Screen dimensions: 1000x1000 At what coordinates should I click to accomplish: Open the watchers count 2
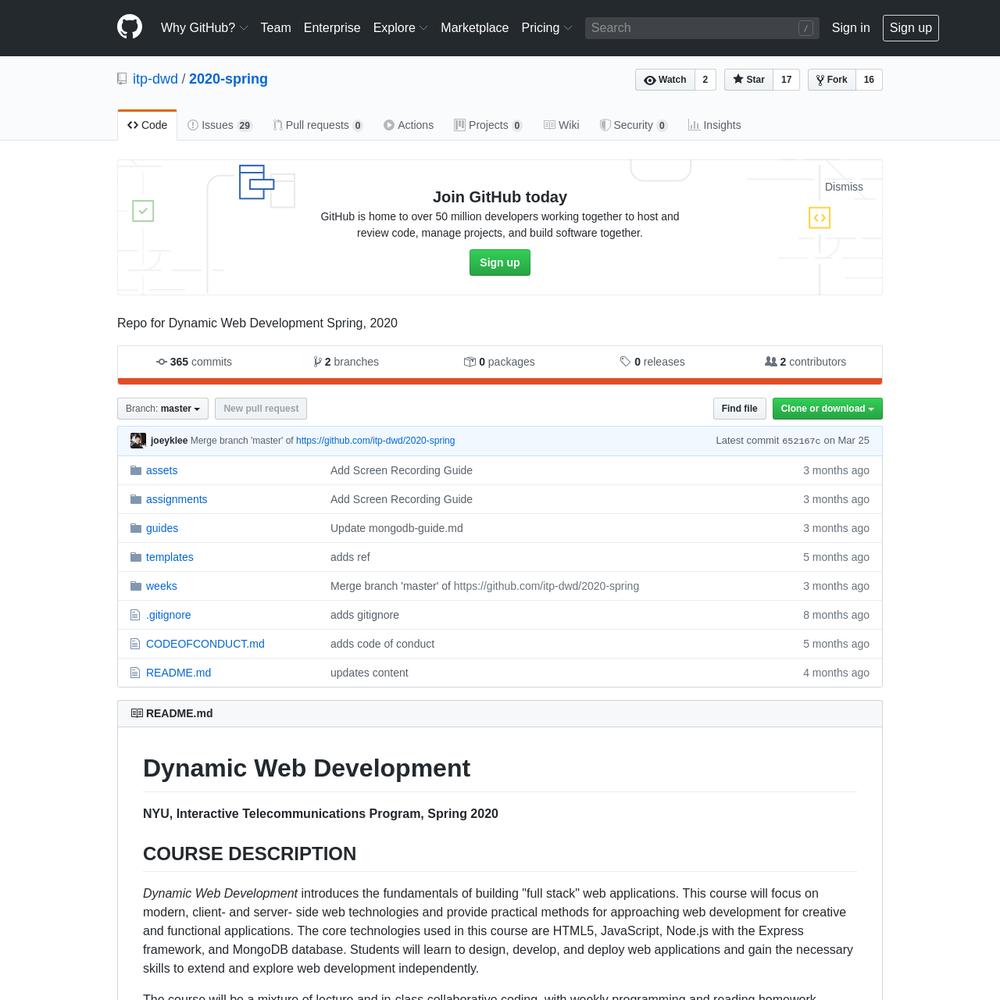[705, 80]
